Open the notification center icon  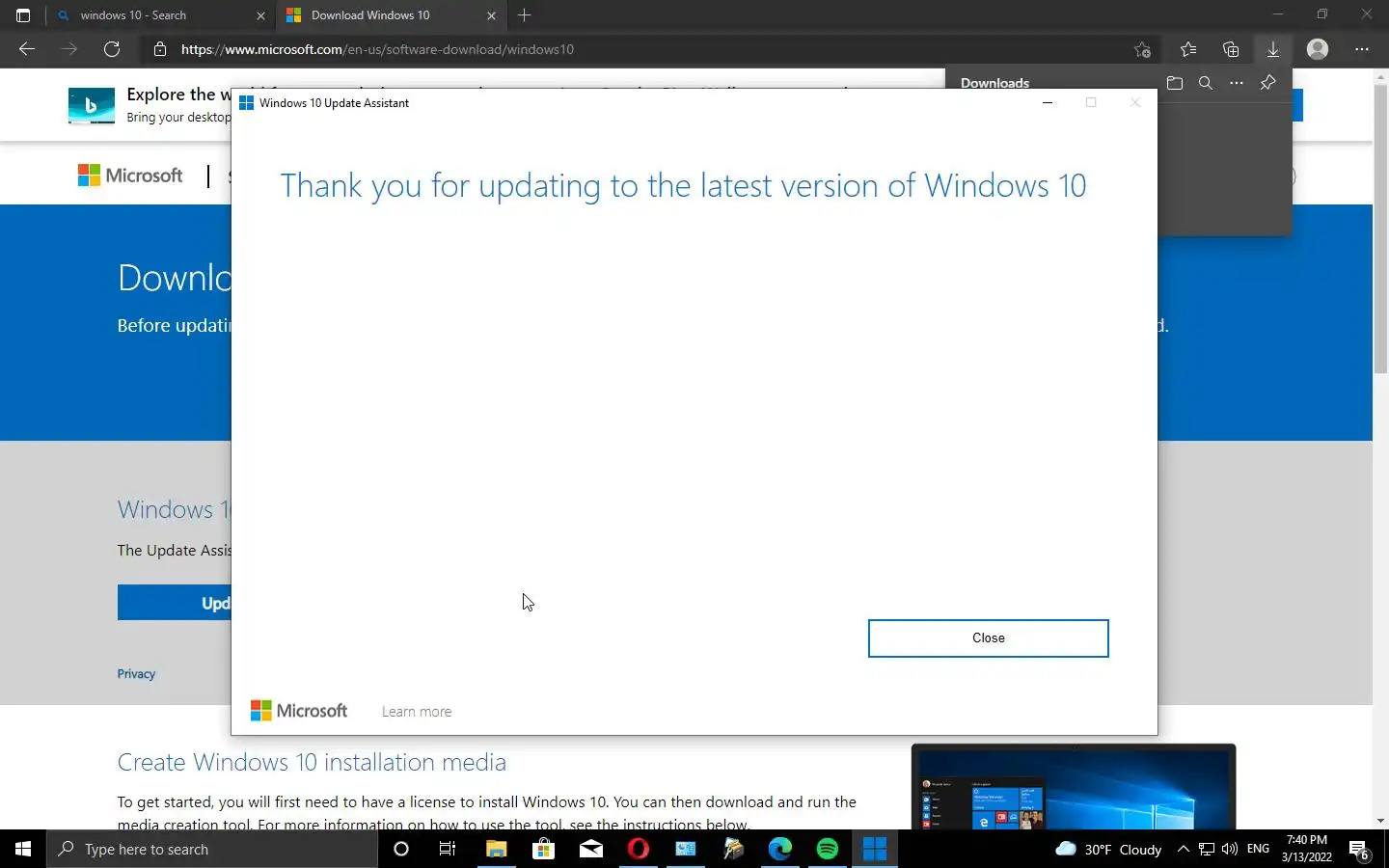[1359, 849]
